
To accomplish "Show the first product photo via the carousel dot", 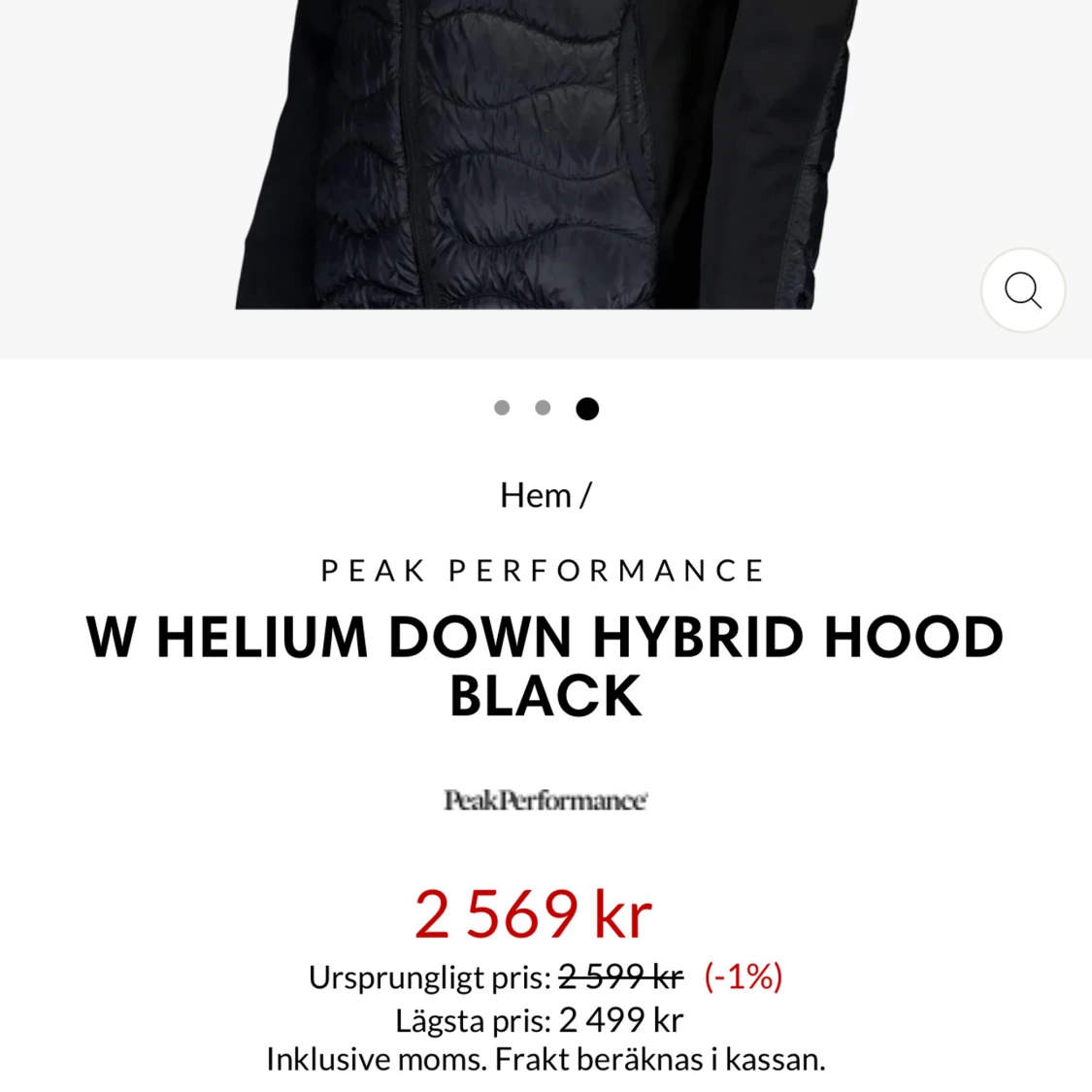I will click(502, 408).
